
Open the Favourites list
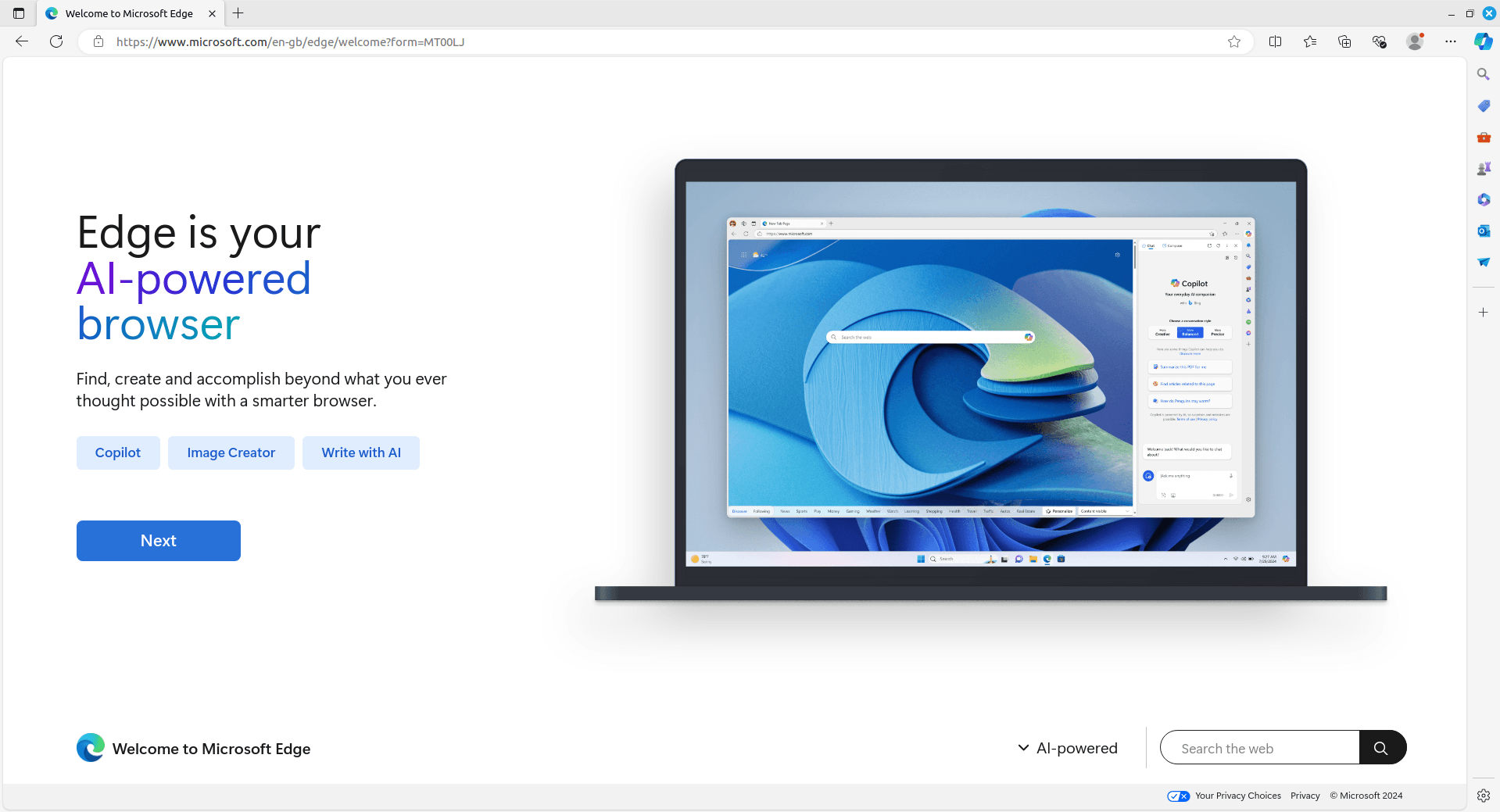1310,41
